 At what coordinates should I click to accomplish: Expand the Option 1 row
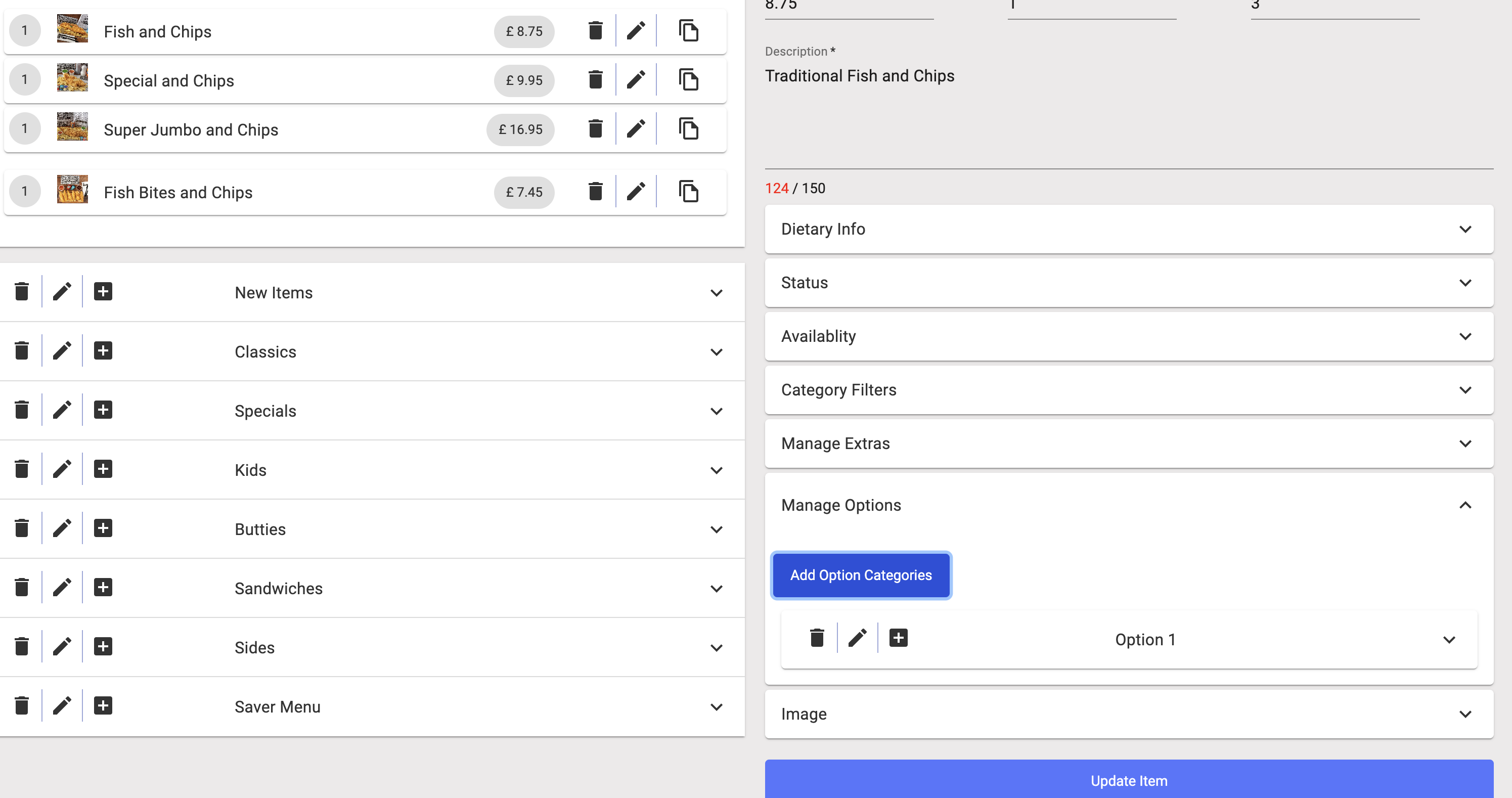point(1449,640)
